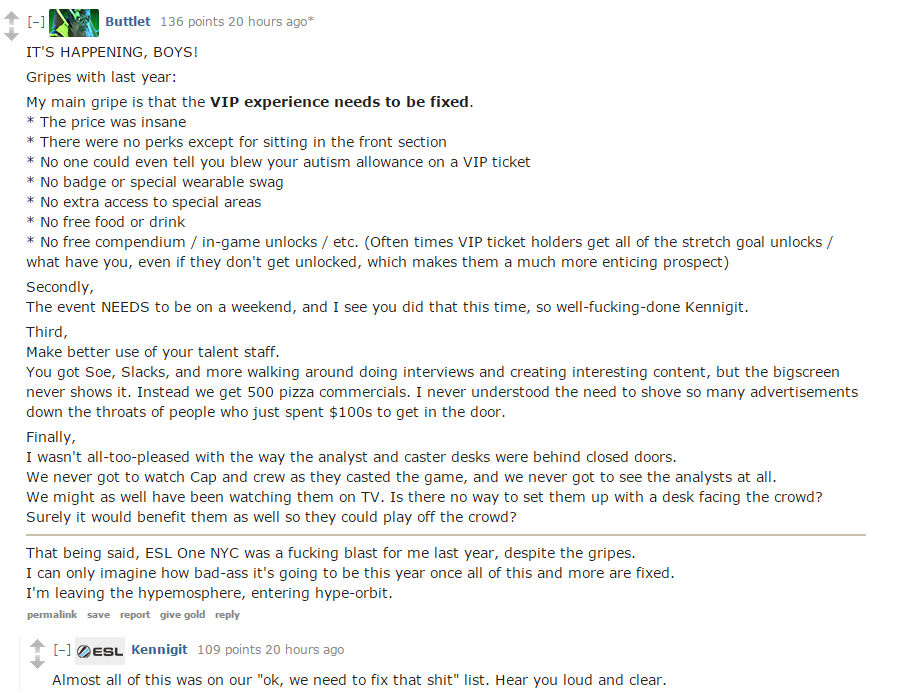The width and height of the screenshot is (903, 693).
Task: Collapse Kennigit's reply
Action: (62, 650)
